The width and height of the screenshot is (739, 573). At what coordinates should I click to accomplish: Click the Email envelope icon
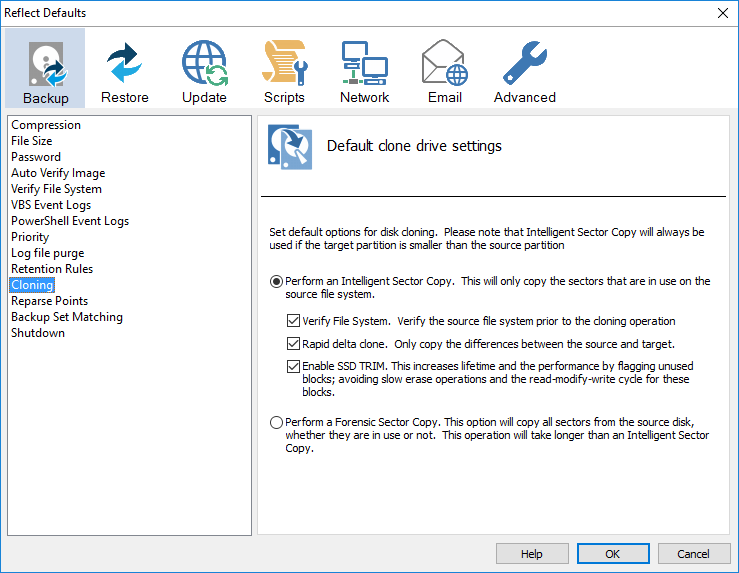click(444, 64)
